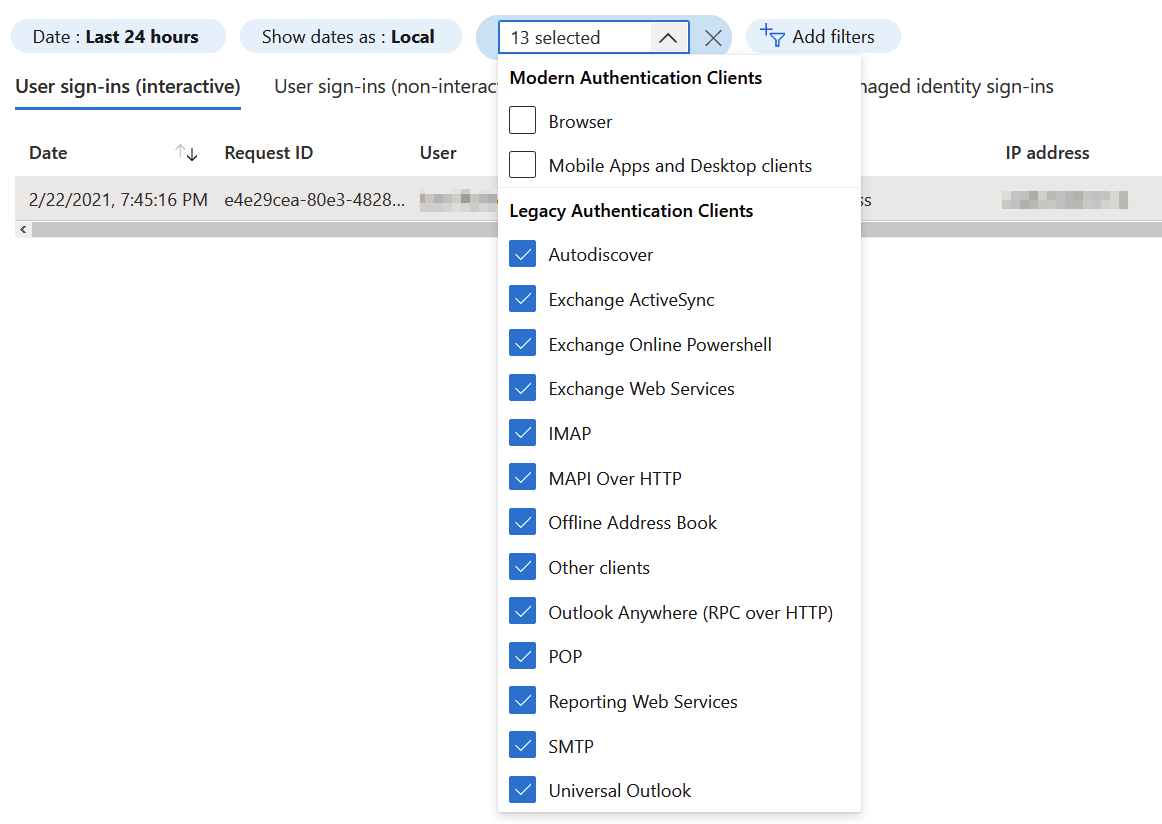Uncheck Other clients checkbox
This screenshot has height=824, width=1162.
(x=522, y=567)
